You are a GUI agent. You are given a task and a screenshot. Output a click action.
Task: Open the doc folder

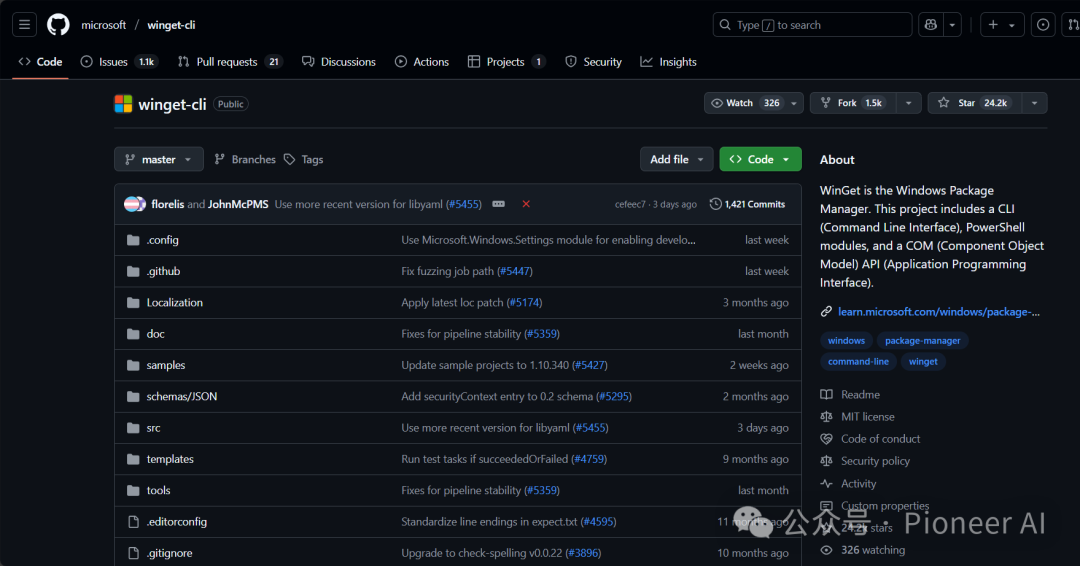[156, 334]
